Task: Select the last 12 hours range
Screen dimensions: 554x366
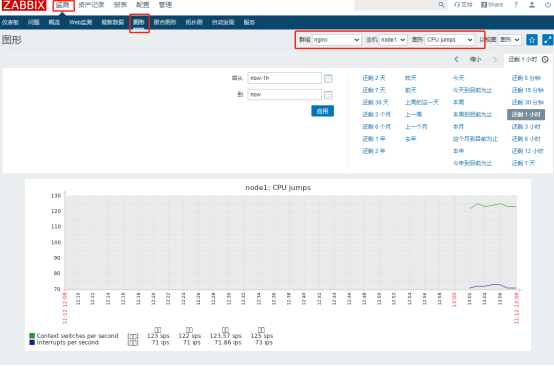Action: pyautogui.click(x=528, y=151)
